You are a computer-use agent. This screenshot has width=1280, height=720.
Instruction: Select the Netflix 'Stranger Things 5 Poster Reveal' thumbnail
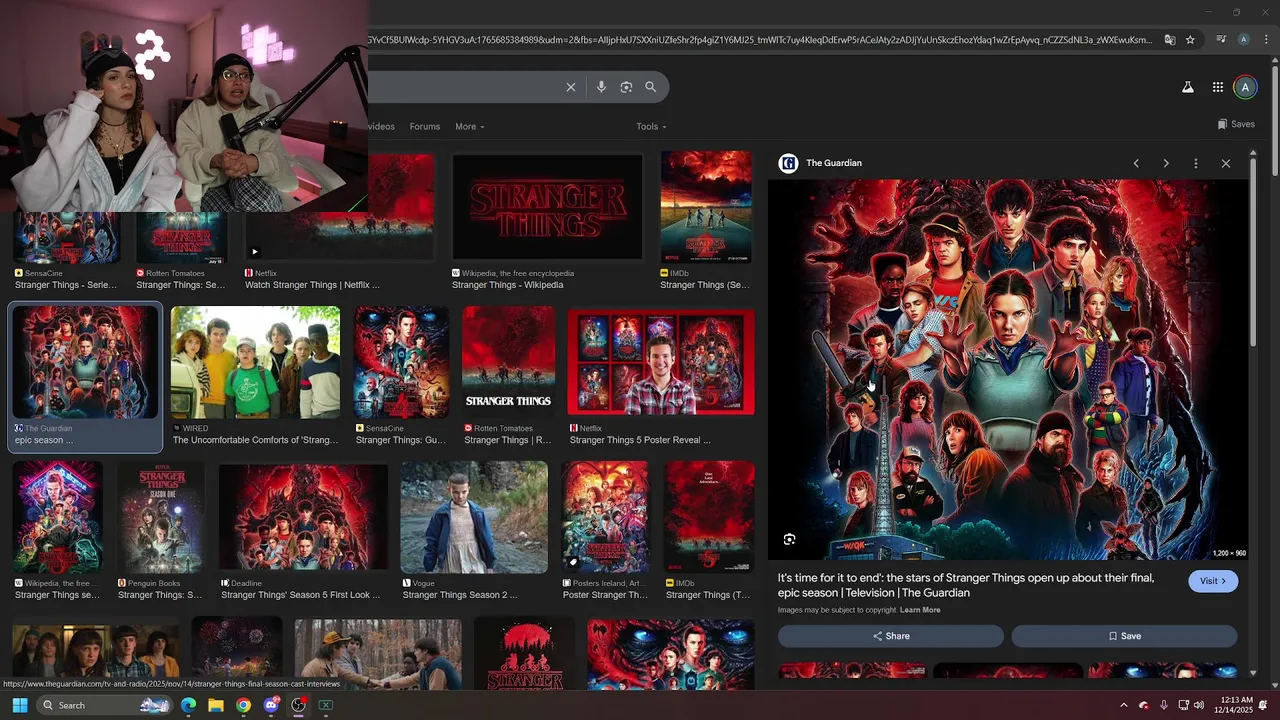661,362
